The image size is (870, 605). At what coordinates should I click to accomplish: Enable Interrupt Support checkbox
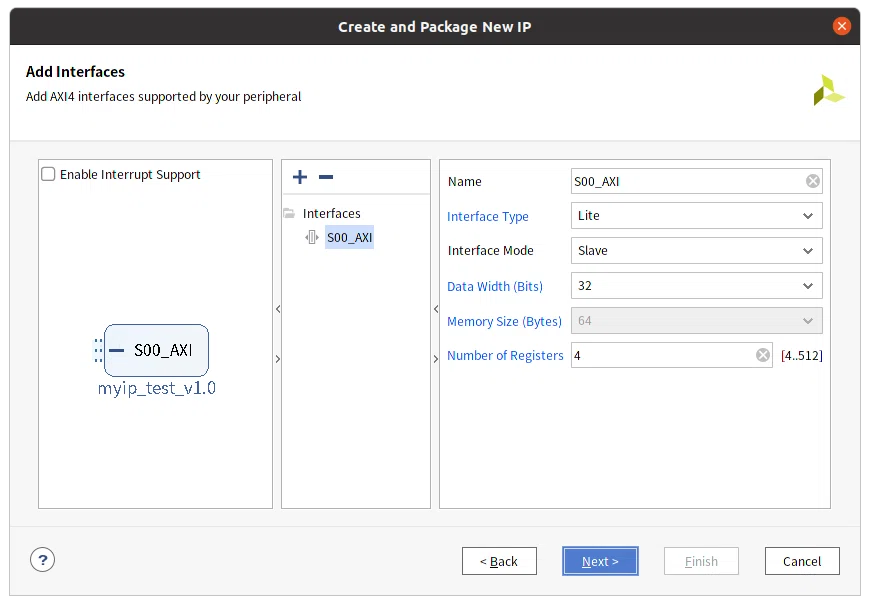48,174
